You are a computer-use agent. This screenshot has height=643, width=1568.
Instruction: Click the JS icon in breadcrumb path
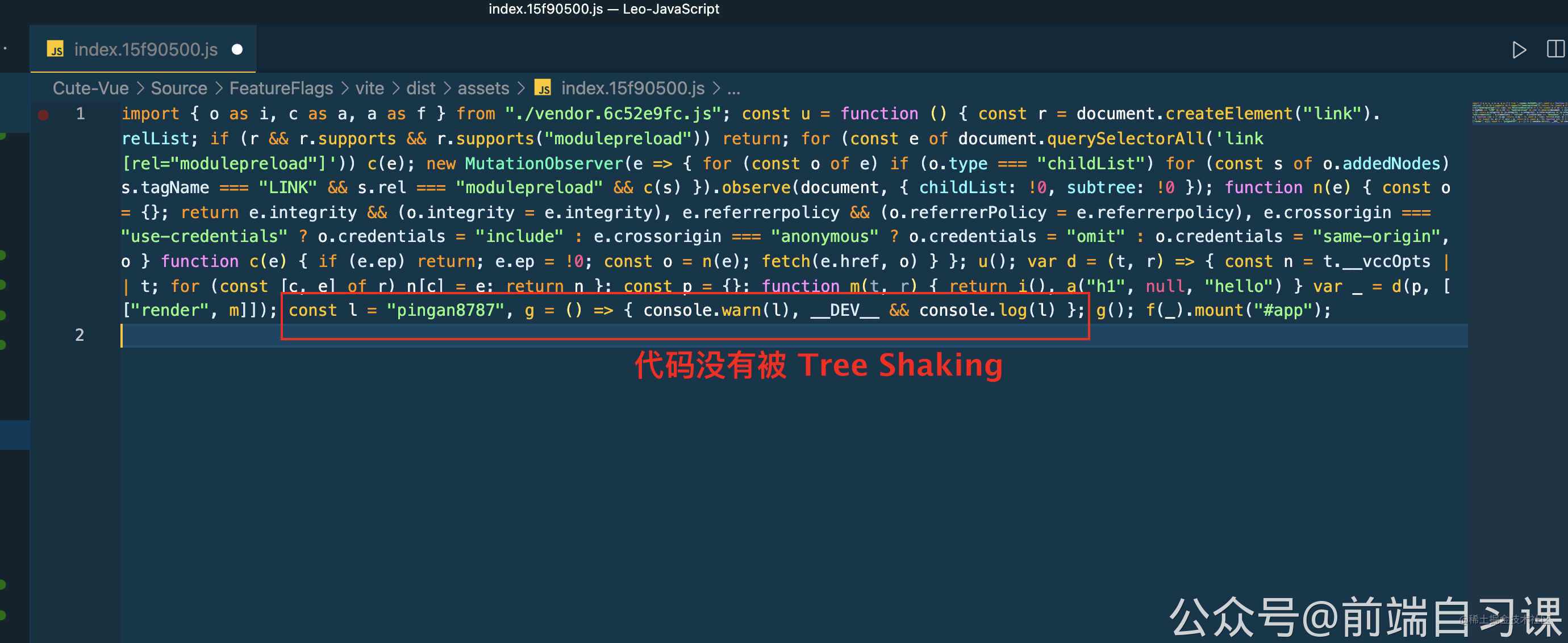[x=543, y=89]
